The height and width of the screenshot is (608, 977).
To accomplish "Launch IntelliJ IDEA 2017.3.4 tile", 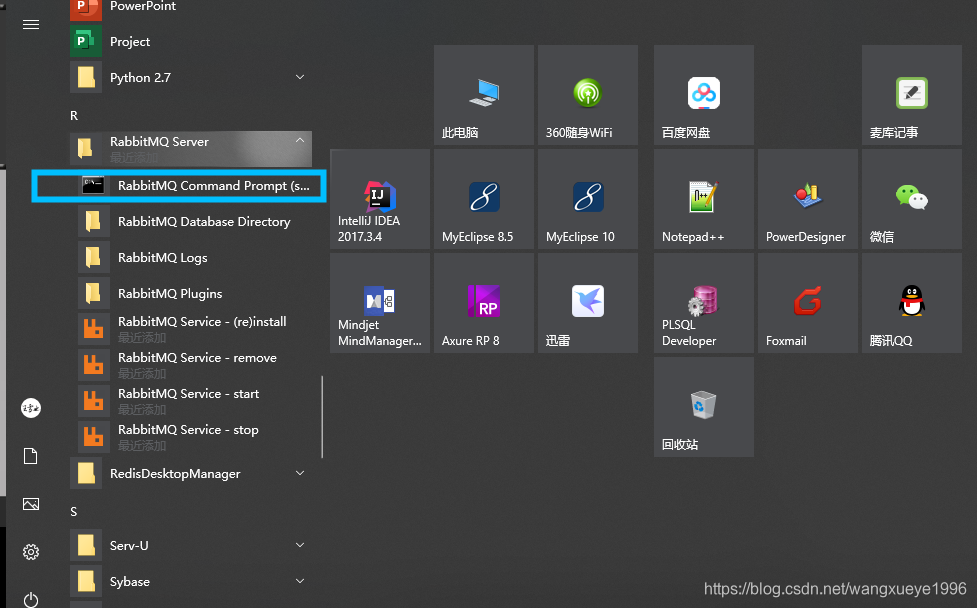I will (x=379, y=199).
